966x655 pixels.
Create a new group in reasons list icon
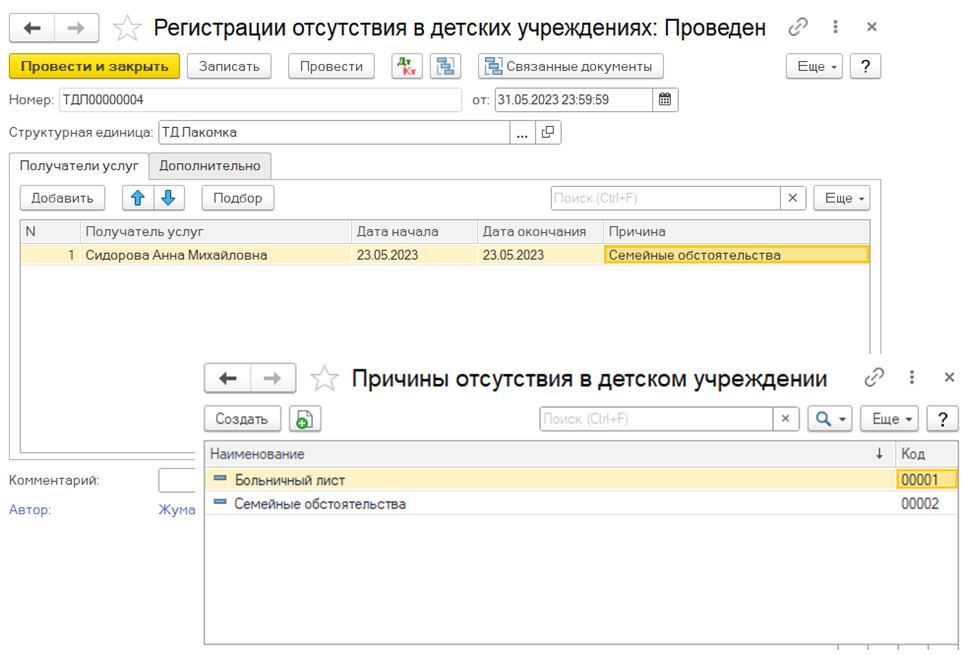point(305,418)
